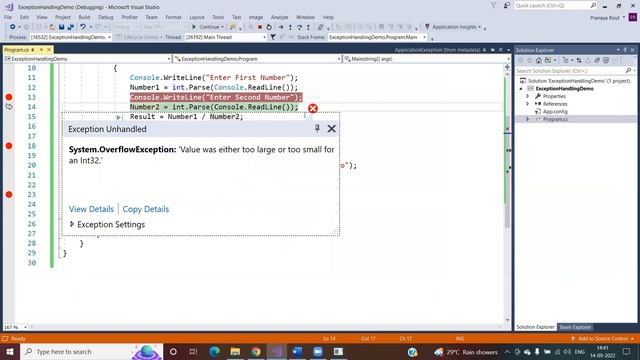Open File Explorer from the taskbar
The image size is (640, 360).
tap(235, 351)
